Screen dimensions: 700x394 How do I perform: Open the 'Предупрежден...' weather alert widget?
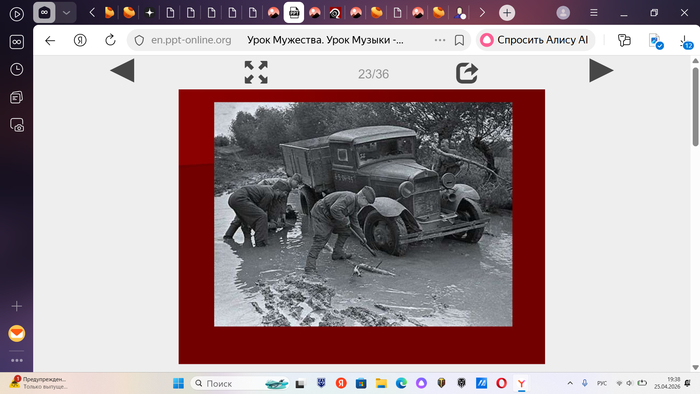38,383
